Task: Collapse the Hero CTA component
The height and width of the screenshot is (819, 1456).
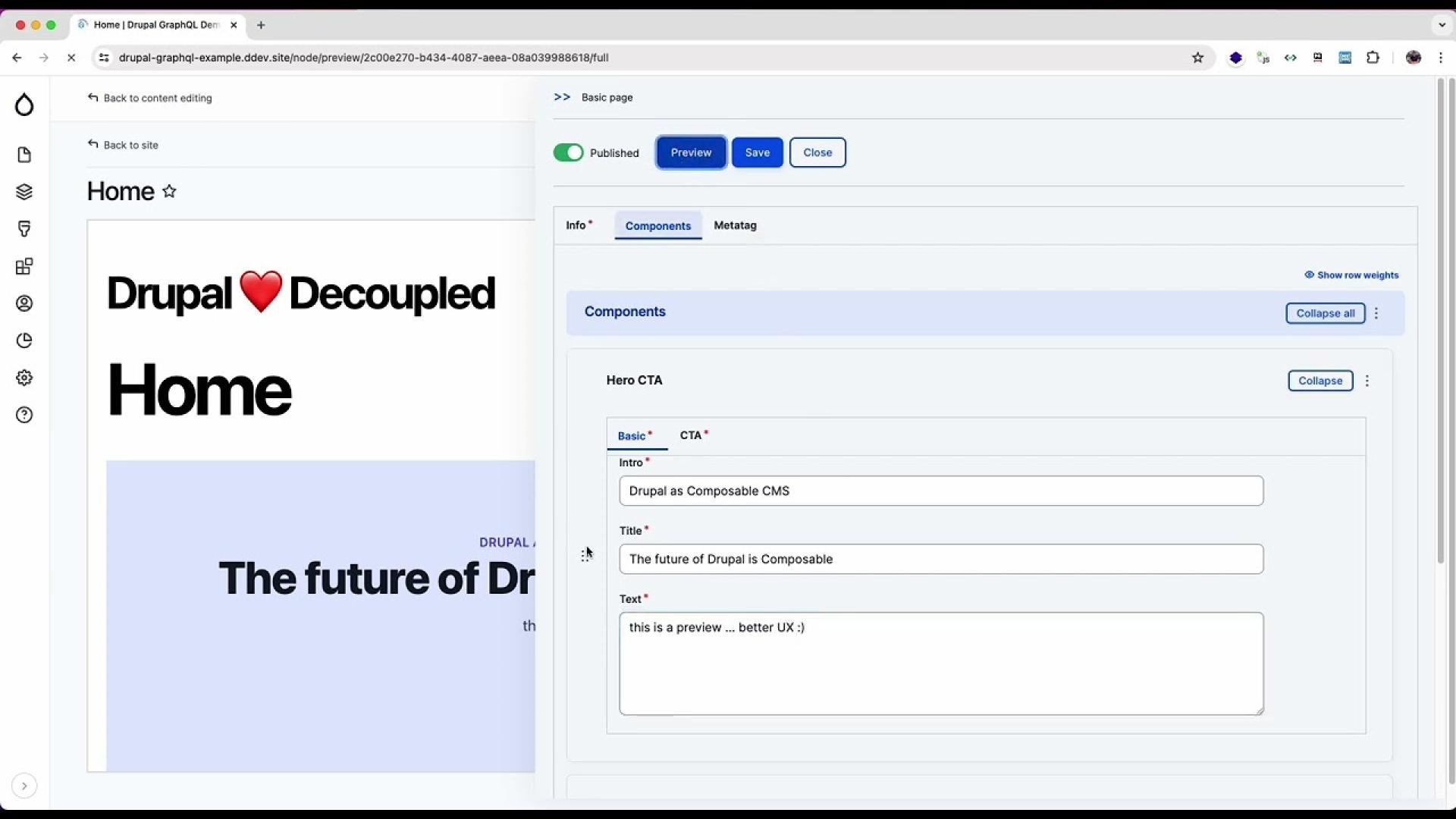Action: [1320, 381]
